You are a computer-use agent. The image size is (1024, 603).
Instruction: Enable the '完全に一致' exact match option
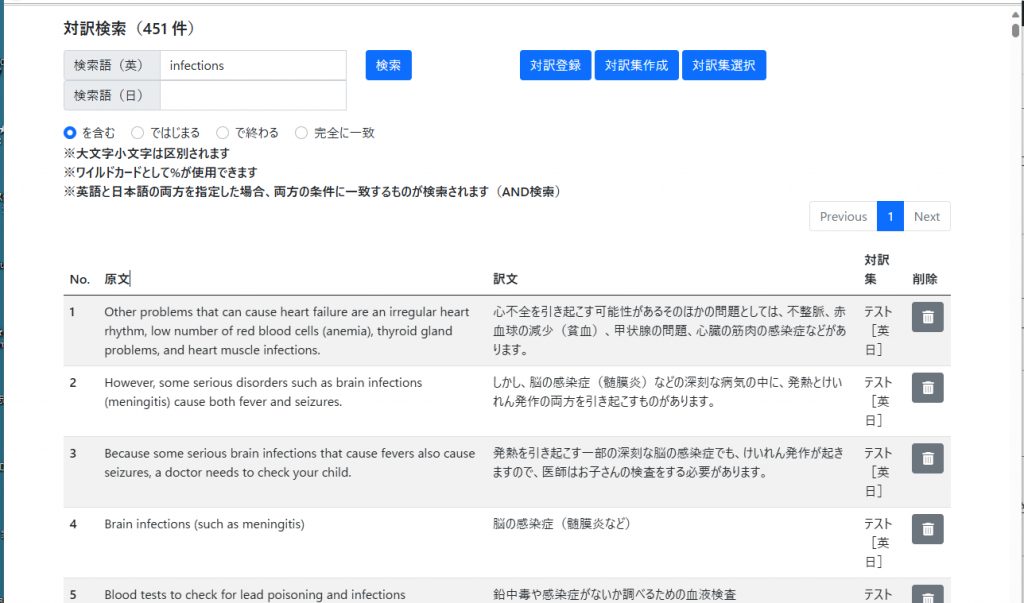[x=301, y=132]
